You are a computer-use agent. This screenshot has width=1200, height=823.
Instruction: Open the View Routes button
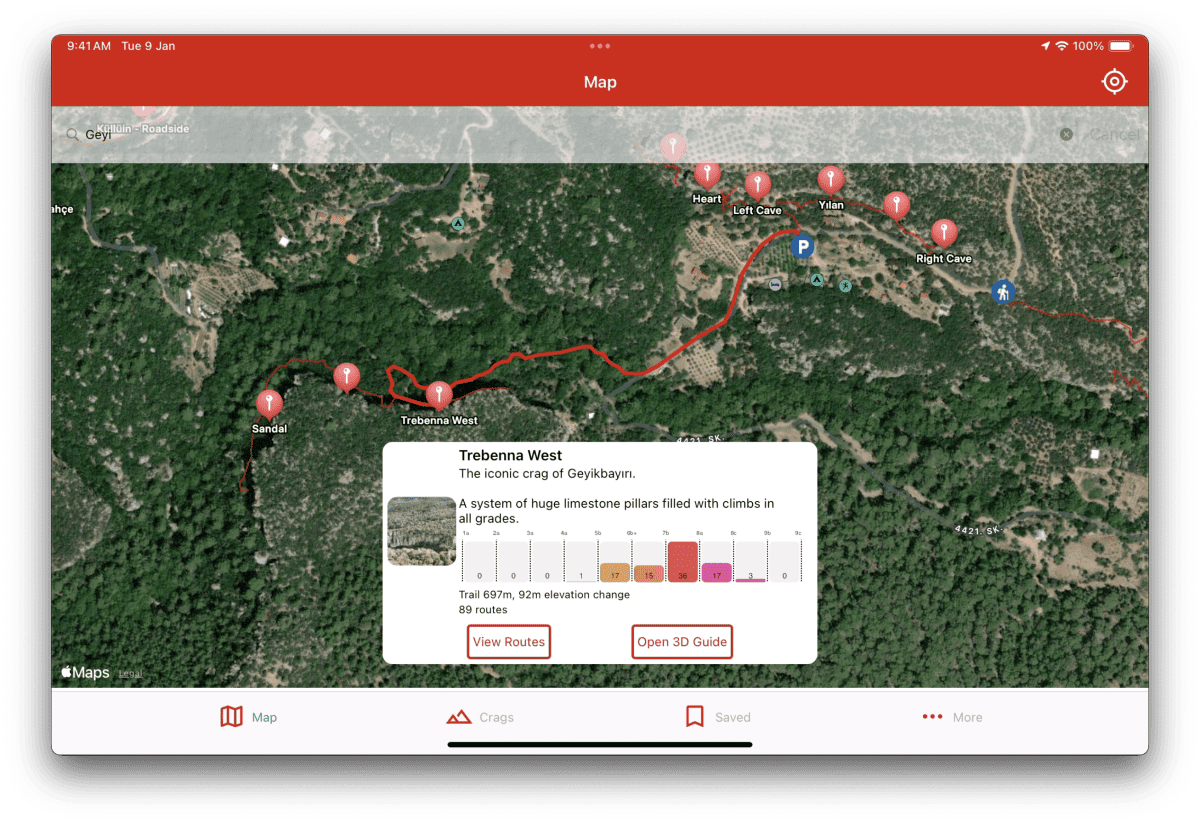(x=509, y=642)
